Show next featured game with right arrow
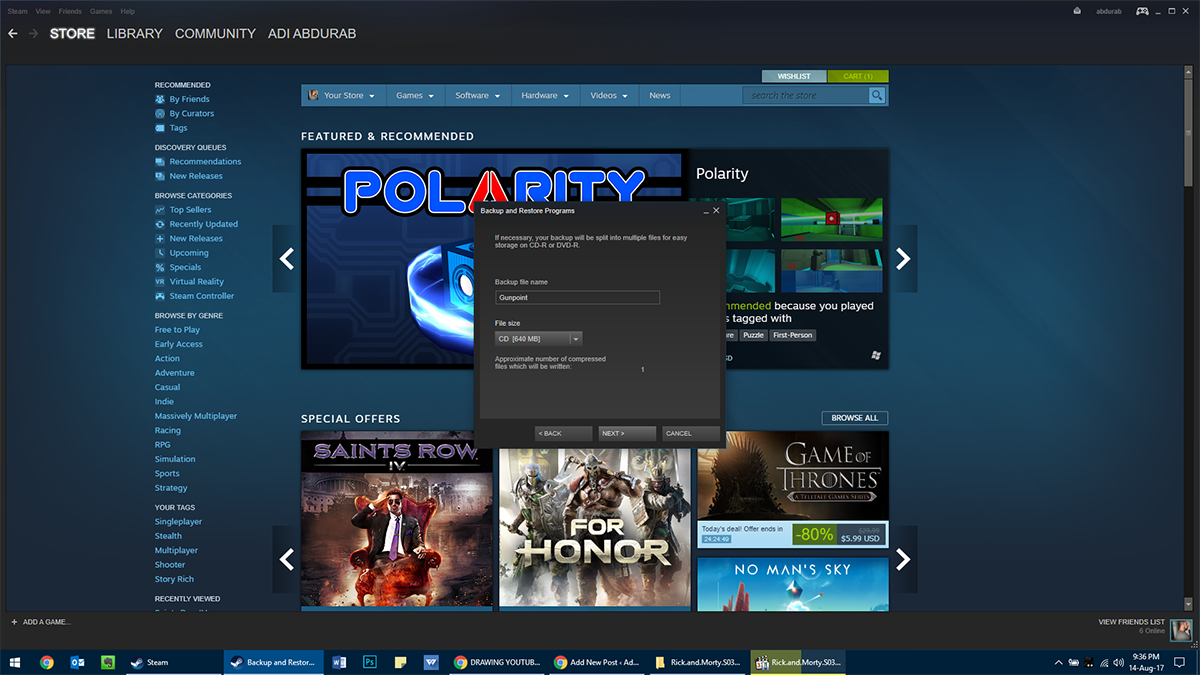 903,259
